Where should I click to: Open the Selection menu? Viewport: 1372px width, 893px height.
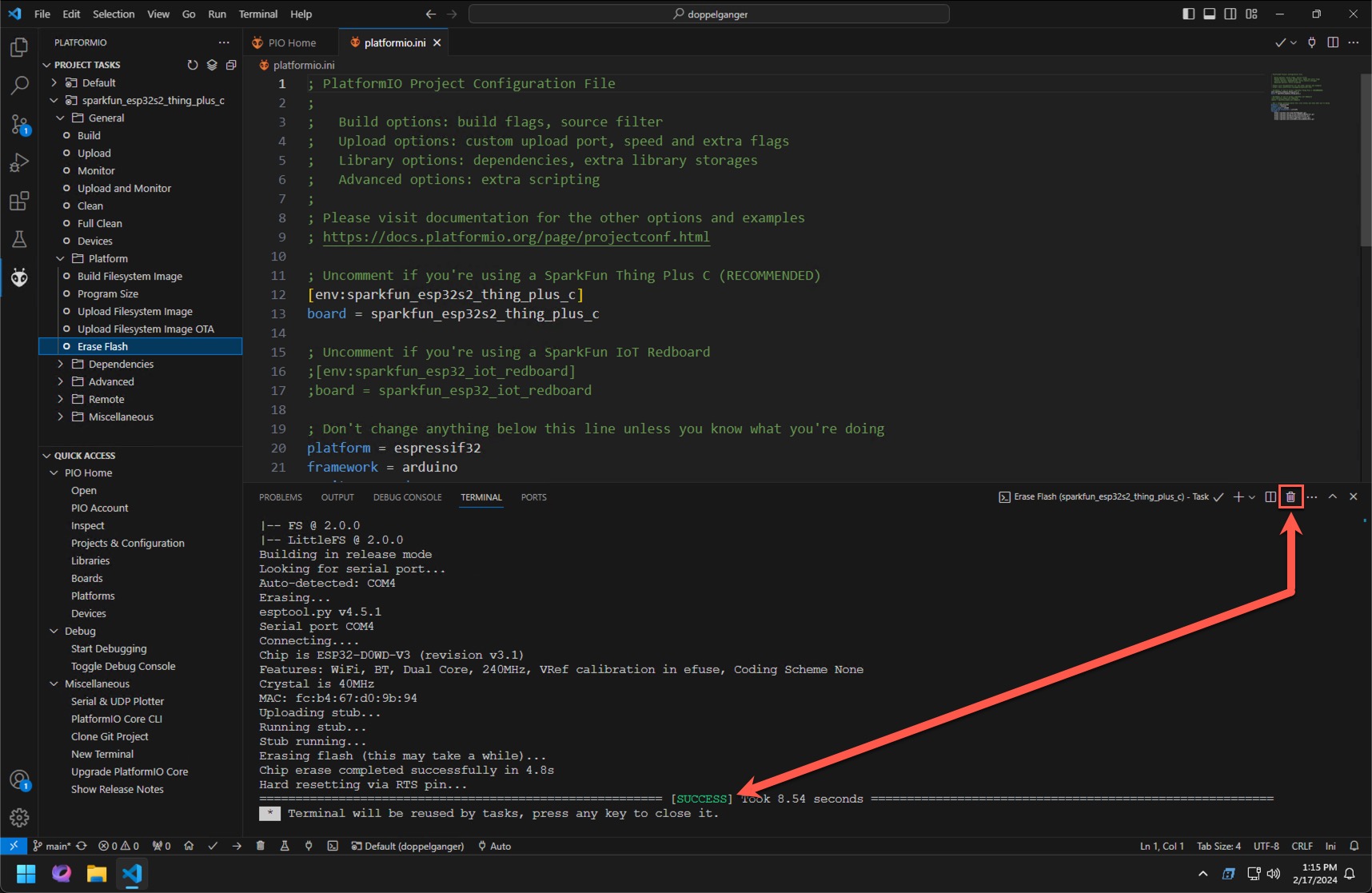pyautogui.click(x=114, y=14)
